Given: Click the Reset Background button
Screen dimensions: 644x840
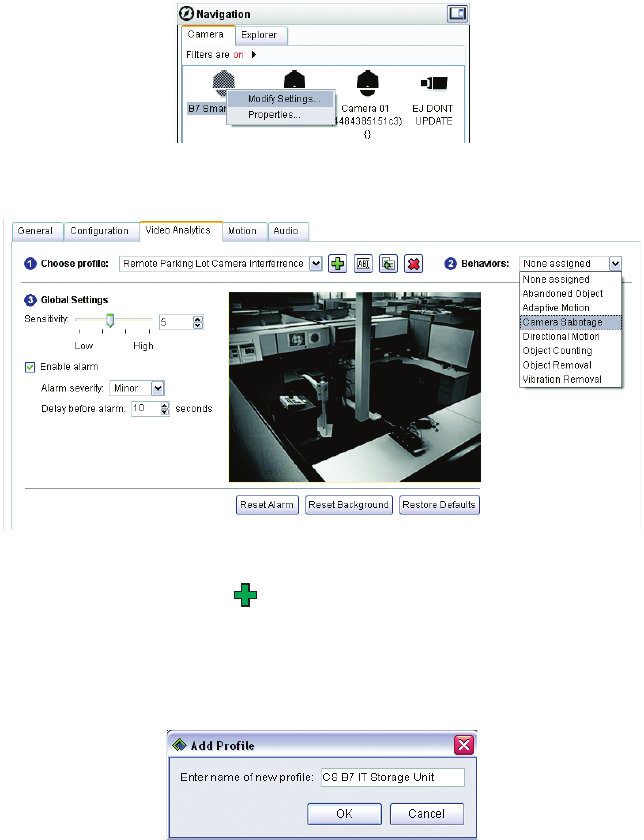Looking at the screenshot, I should 348,505.
